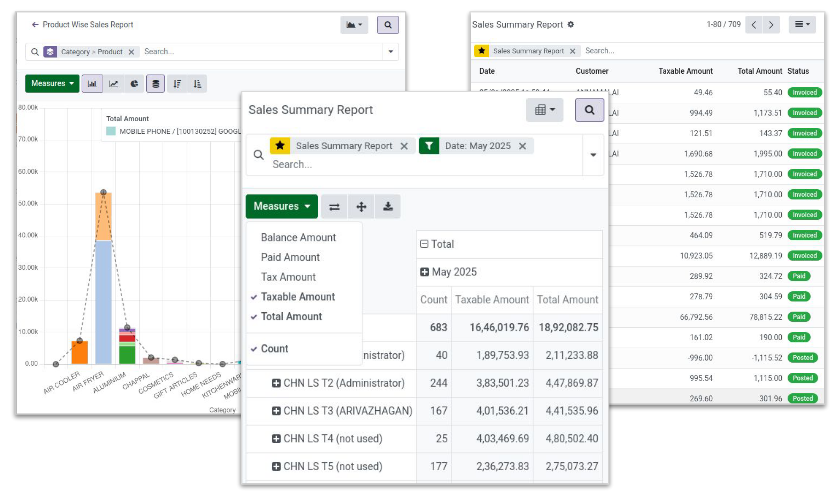
Task: Open gear settings in list Sales Summary window
Action: click(x=570, y=24)
